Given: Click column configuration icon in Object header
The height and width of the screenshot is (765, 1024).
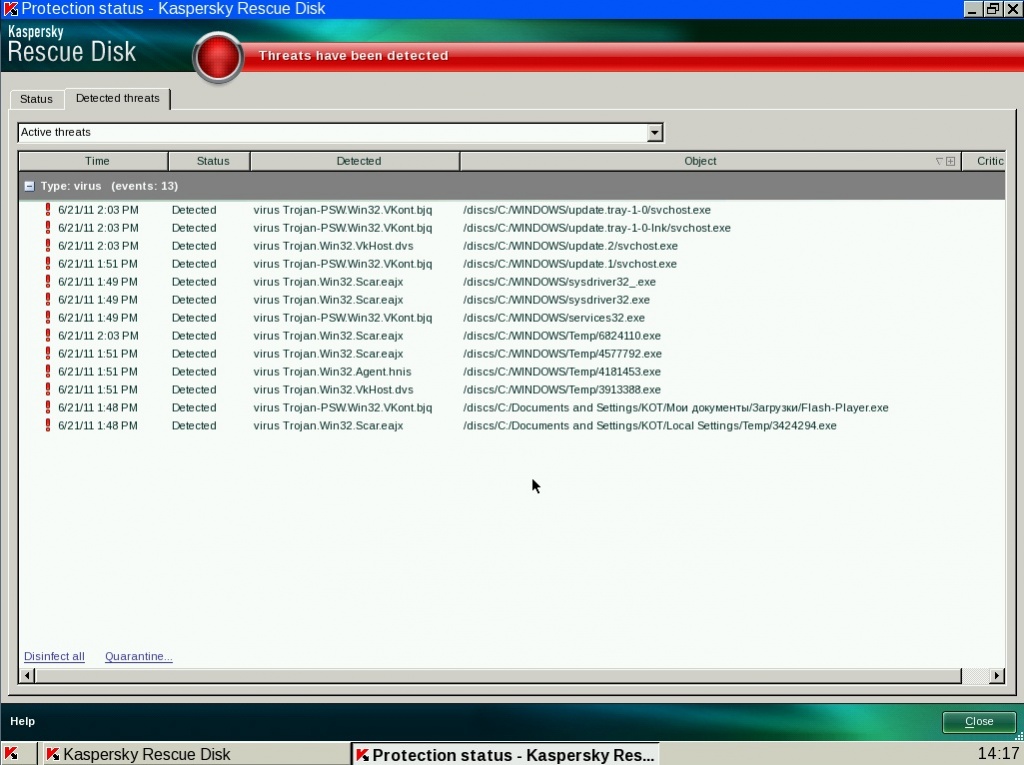Looking at the screenshot, I should 950,161.
